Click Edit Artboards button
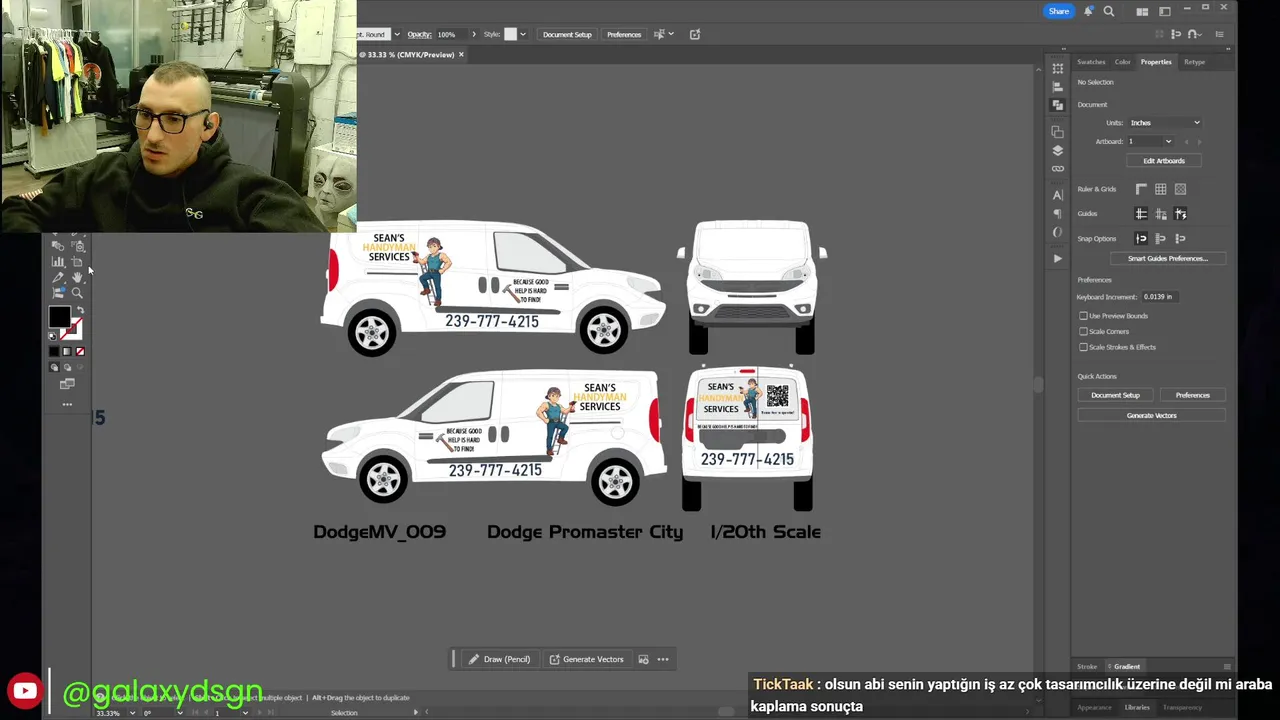Viewport: 1280px width, 720px height. (1164, 161)
